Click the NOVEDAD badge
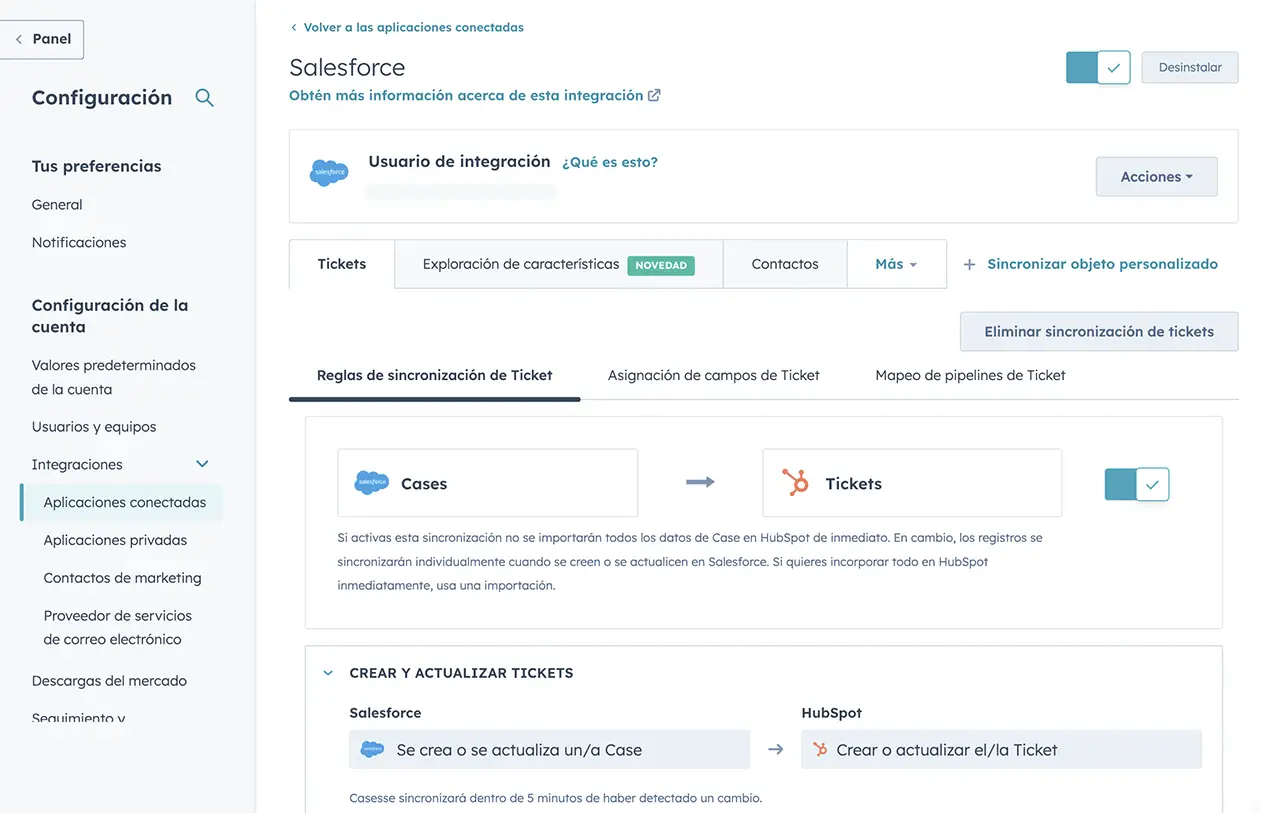This screenshot has height=813, width=1280. tap(661, 265)
